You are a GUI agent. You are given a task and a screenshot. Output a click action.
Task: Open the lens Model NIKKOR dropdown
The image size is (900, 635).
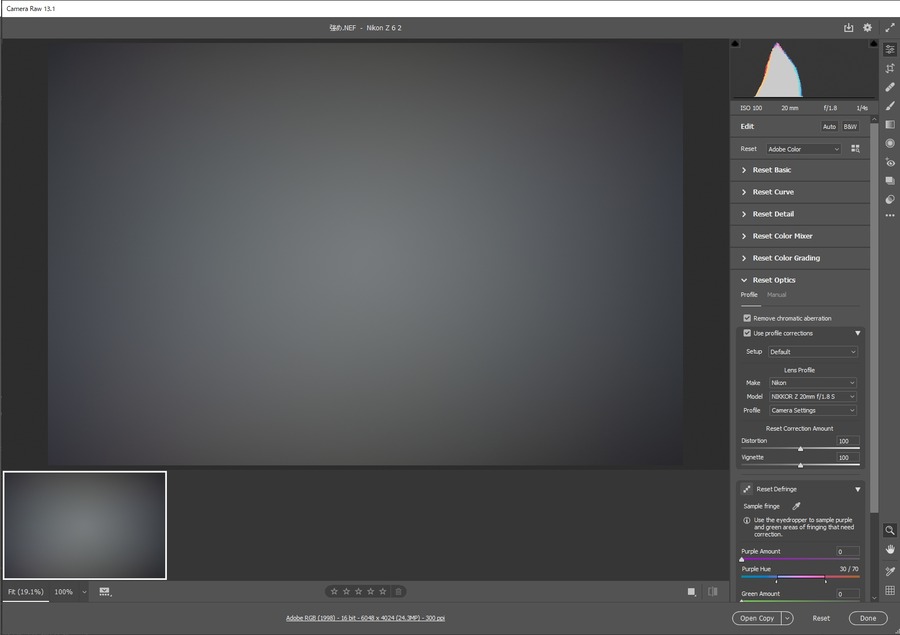(813, 397)
